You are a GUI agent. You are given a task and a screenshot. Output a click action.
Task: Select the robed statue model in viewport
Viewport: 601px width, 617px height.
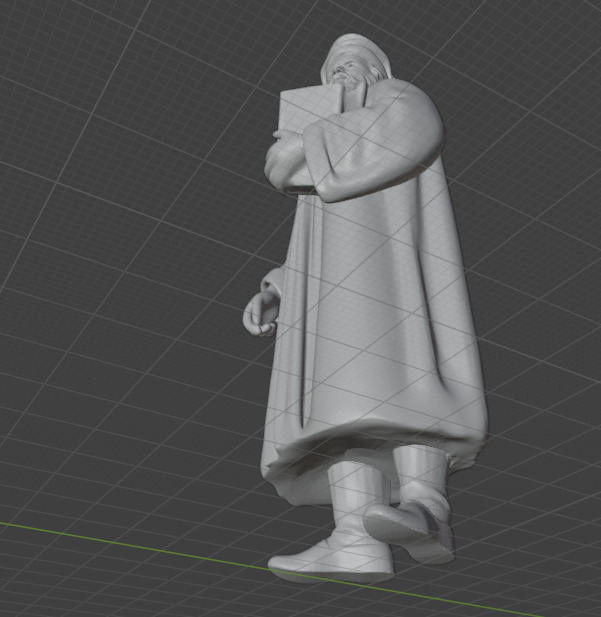tap(366, 307)
